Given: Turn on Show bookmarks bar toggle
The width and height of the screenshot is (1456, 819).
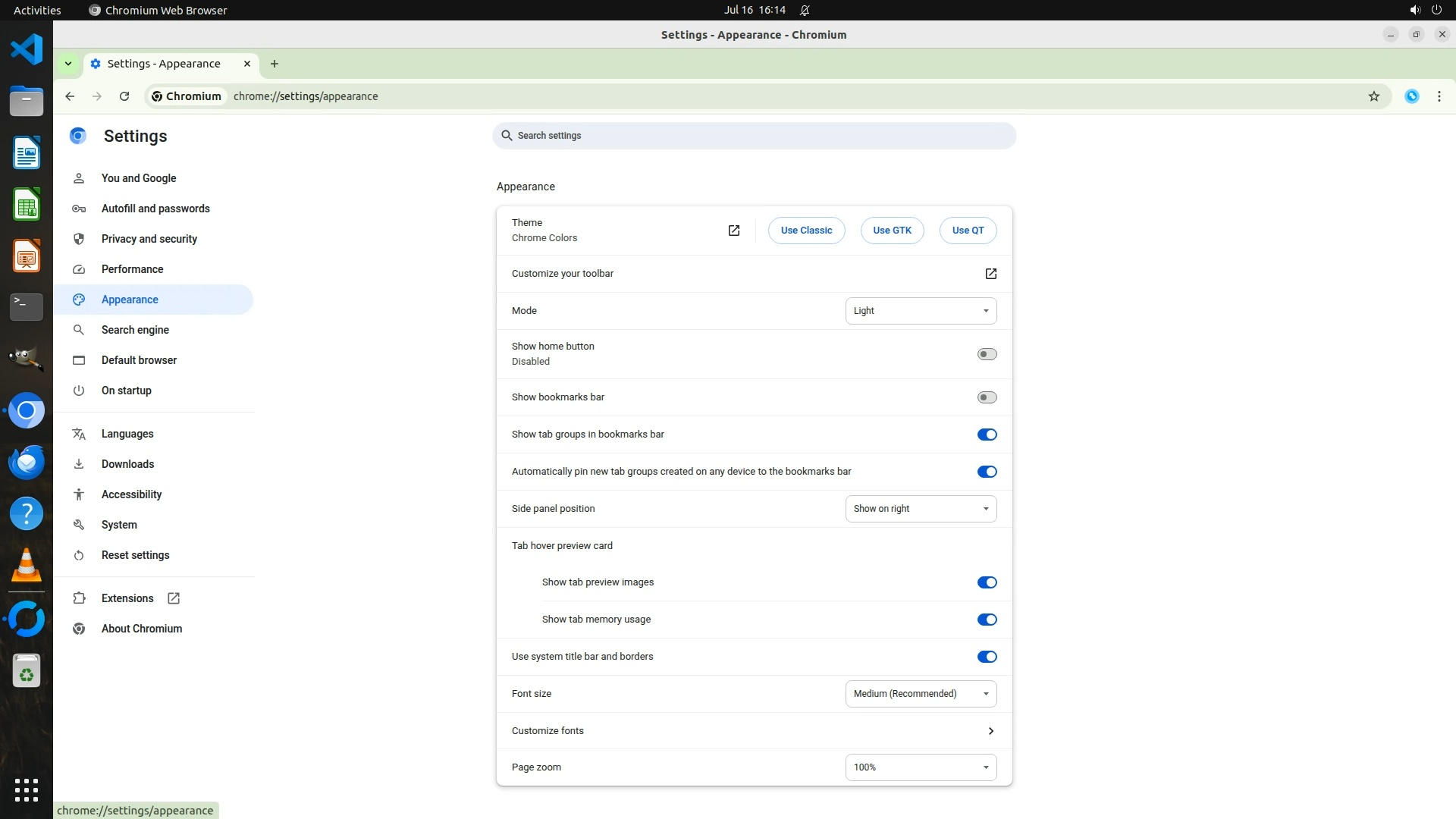Looking at the screenshot, I should [x=987, y=397].
